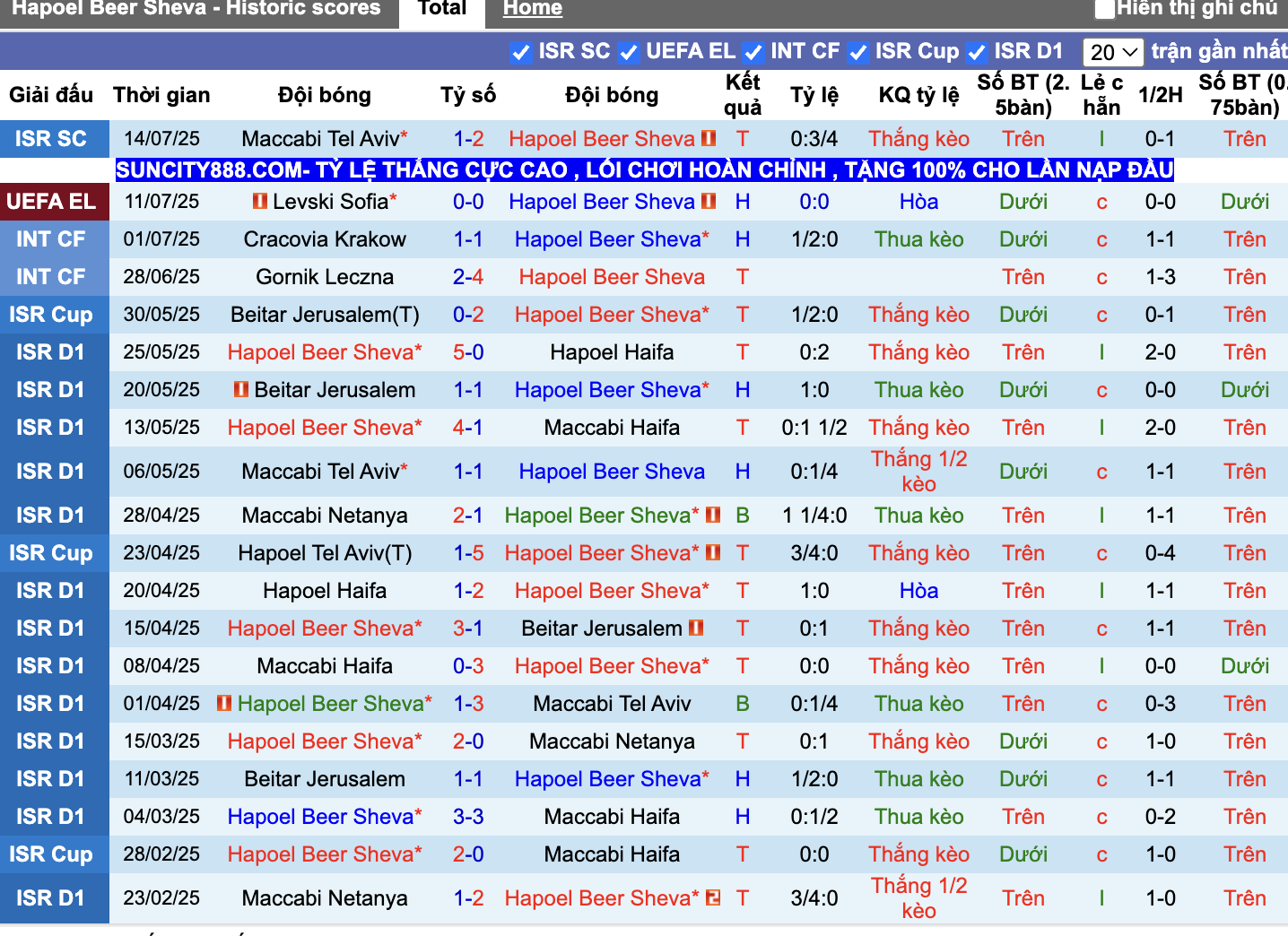Click Thắng 1/2 kèo on 06/05/25
The width and height of the screenshot is (1288, 936).
(918, 472)
